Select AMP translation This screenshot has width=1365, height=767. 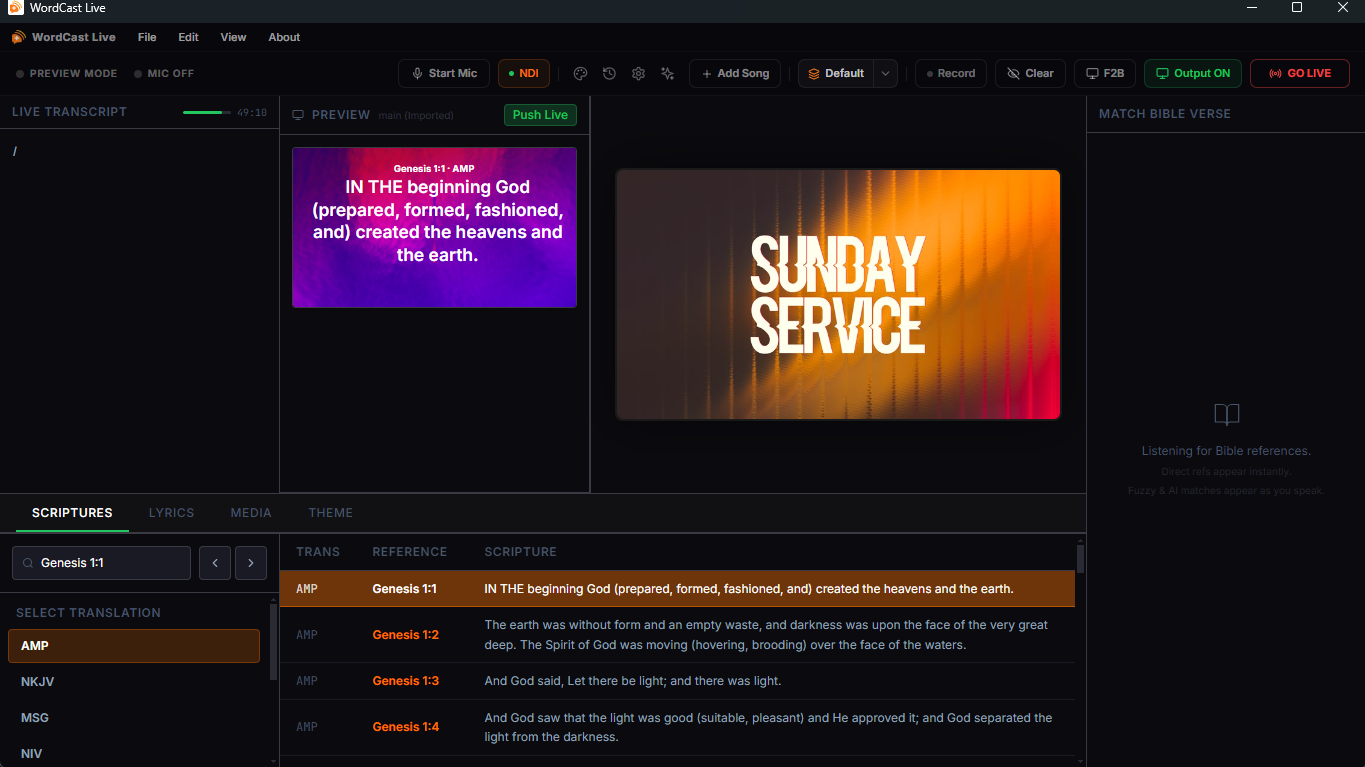(x=134, y=646)
